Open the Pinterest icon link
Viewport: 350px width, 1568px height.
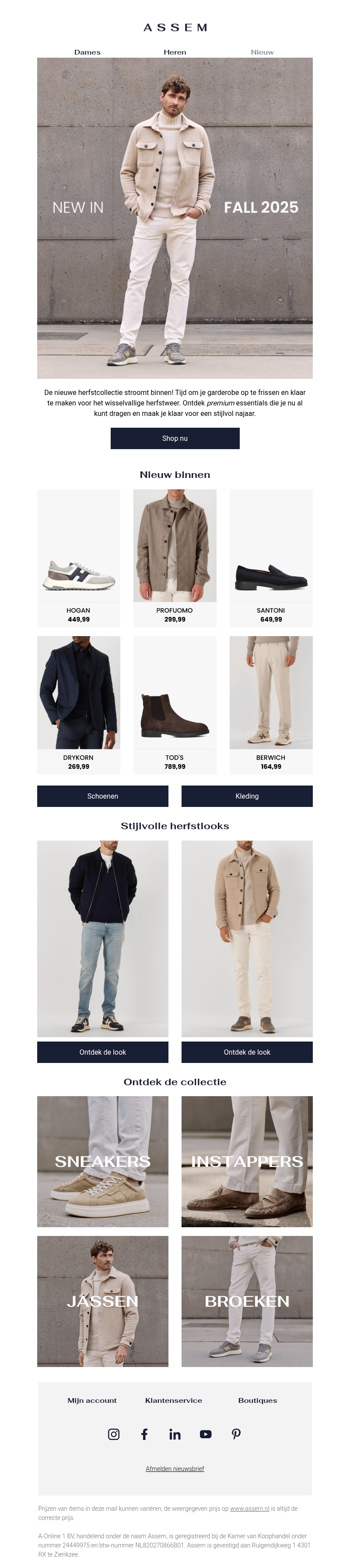(x=236, y=1434)
